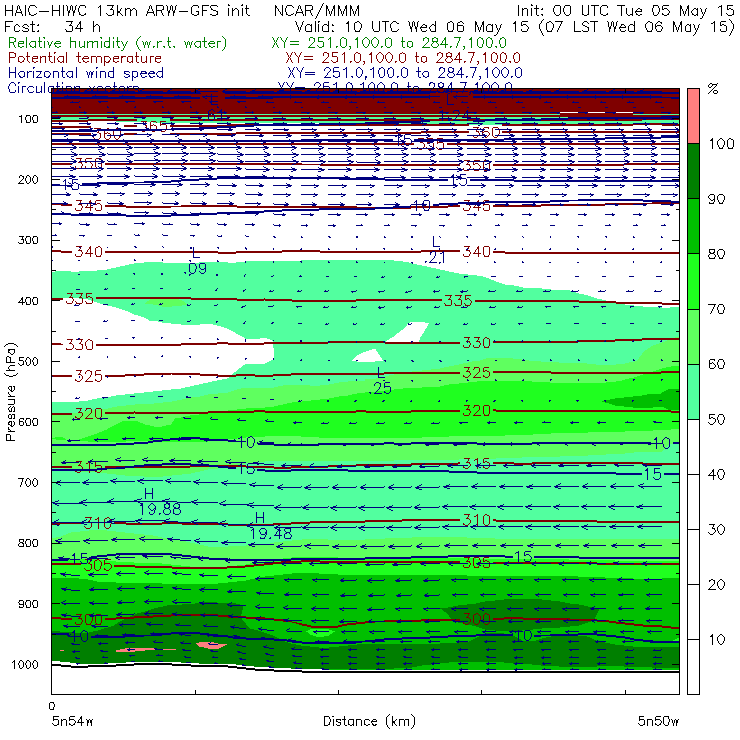Image resolution: width=740 pixels, height=740 pixels.
Task: Select the 'HAIC-HIWC 13km ARW-GFS init' title text
Action: tap(127, 10)
